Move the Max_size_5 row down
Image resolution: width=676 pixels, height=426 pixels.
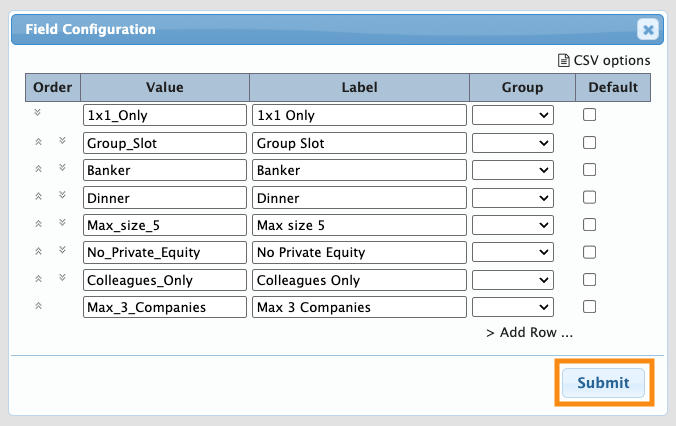pyautogui.click(x=62, y=224)
